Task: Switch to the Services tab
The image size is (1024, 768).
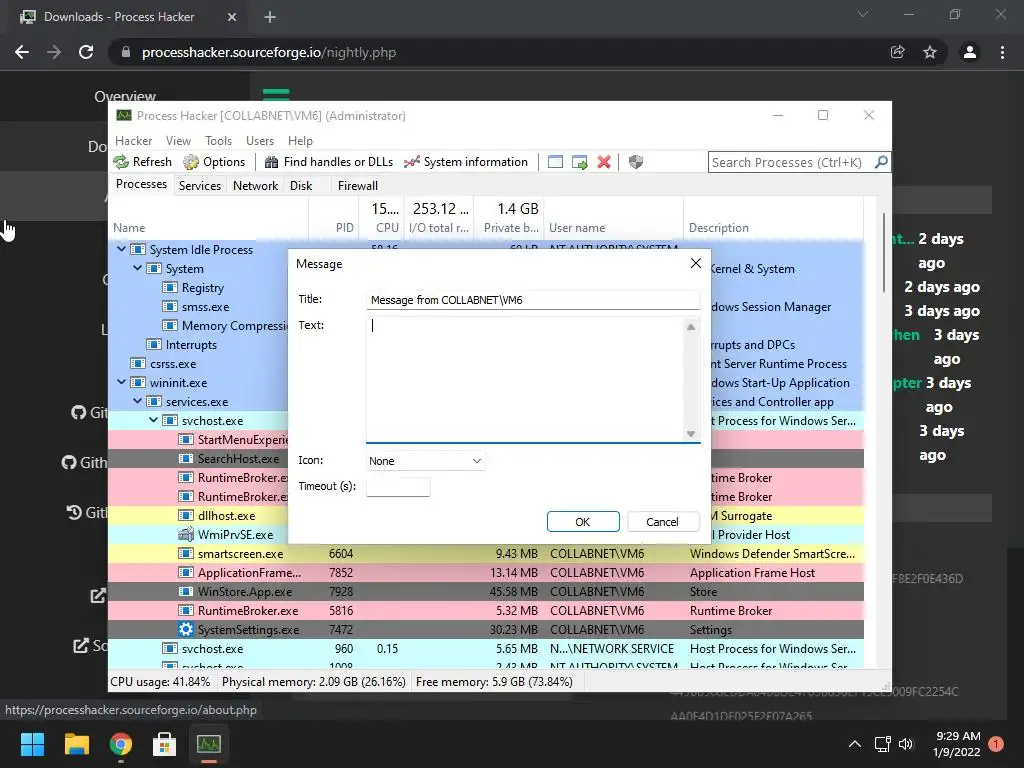Action: tap(200, 185)
